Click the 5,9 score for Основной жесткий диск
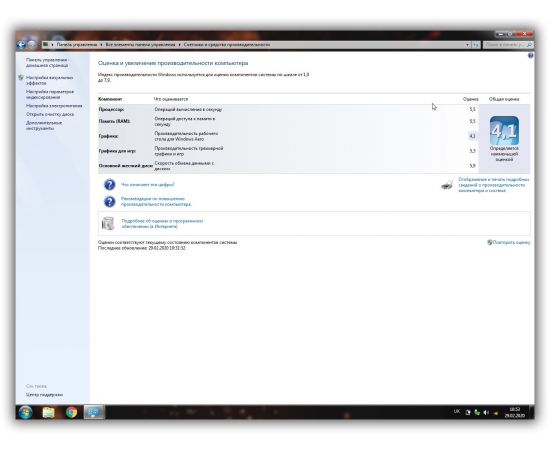The height and width of the screenshot is (450, 550). (x=472, y=166)
